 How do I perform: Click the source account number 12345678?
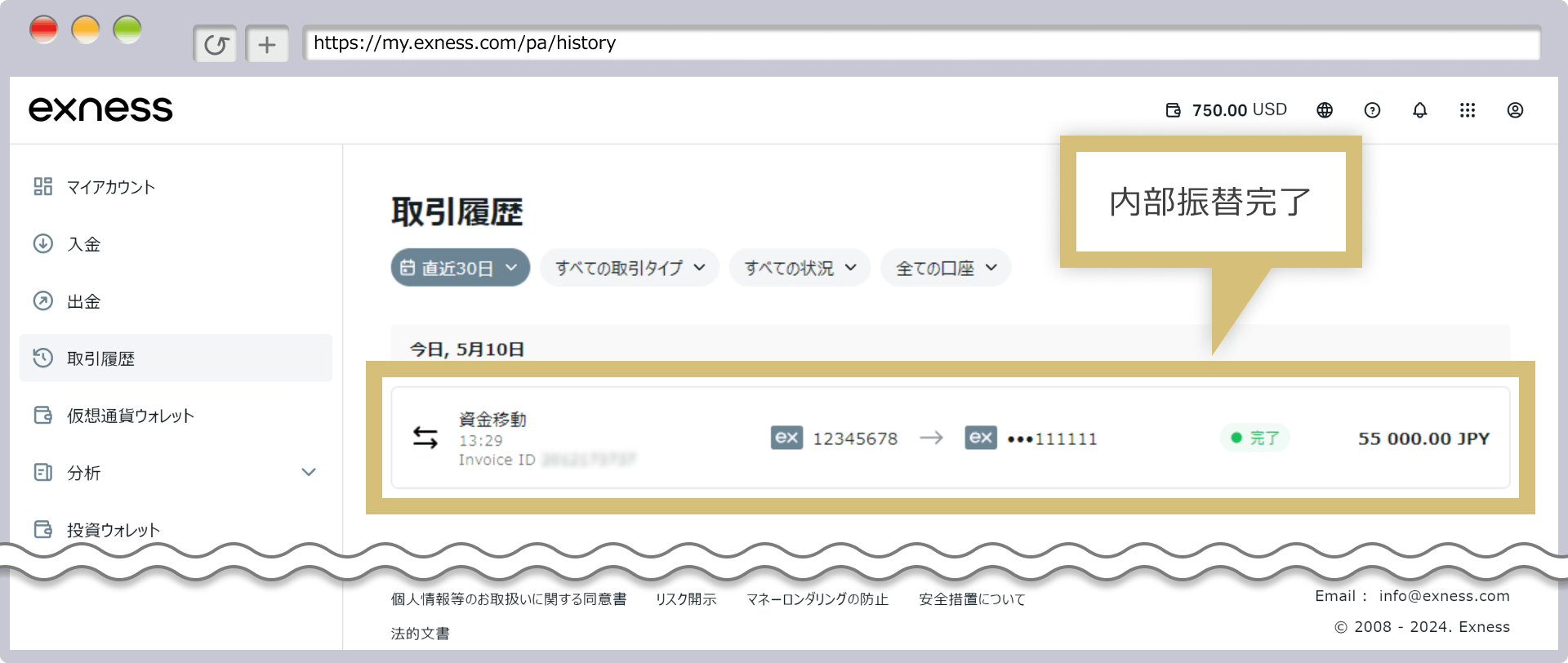point(855,439)
